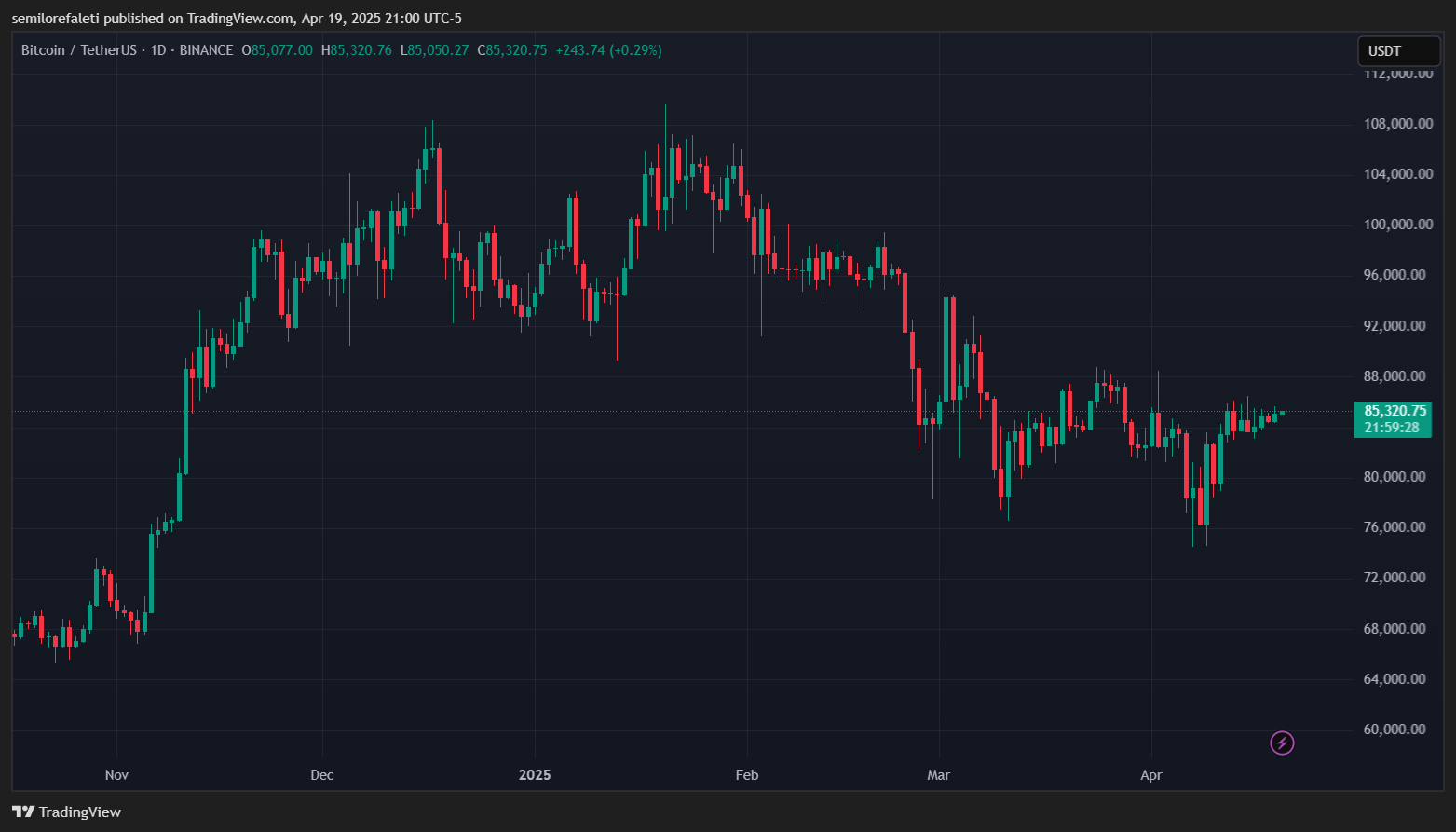Click the countdown timer under current price
The image size is (1456, 832).
click(x=1393, y=427)
